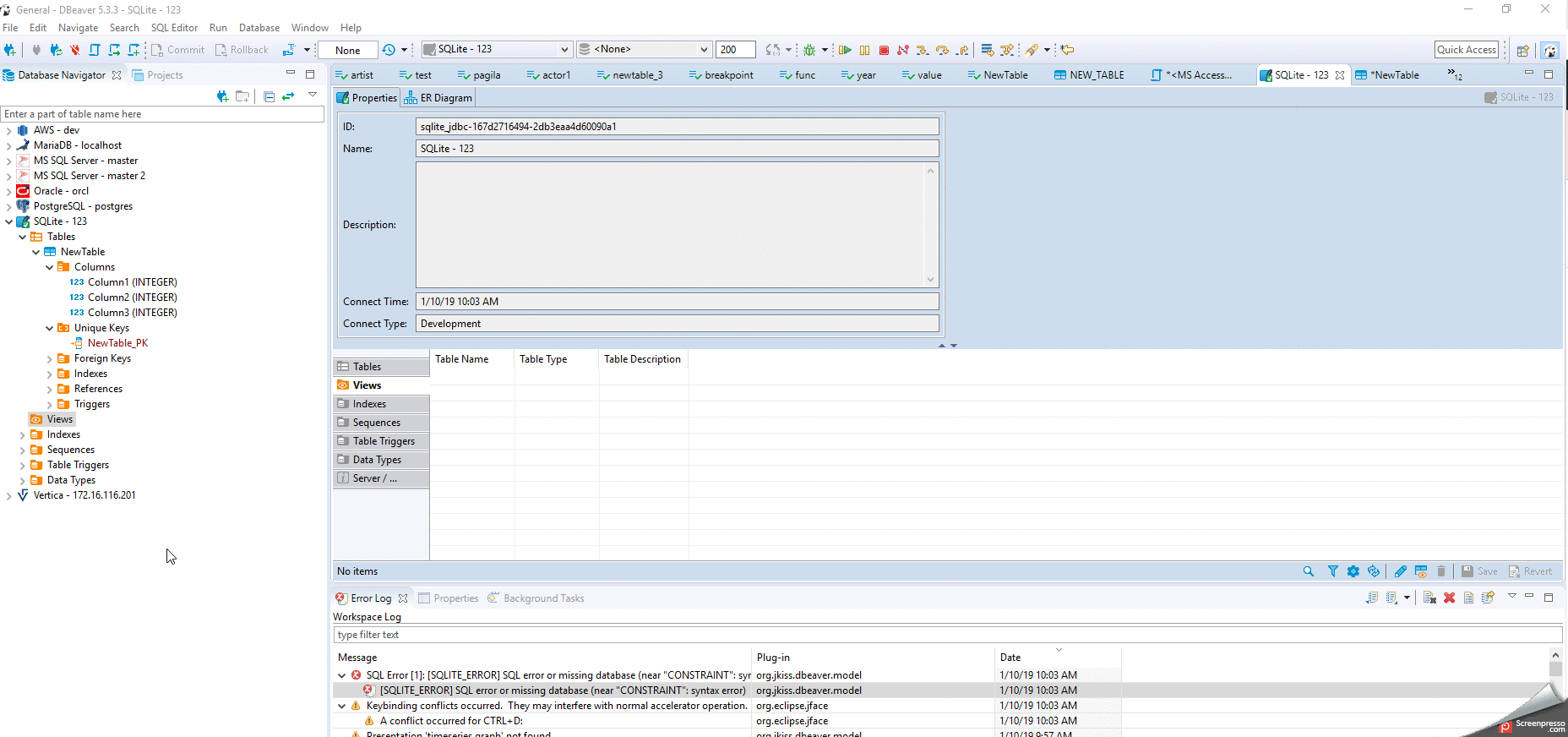
Task: Collapse the SQL Error log entry
Action: click(x=341, y=675)
